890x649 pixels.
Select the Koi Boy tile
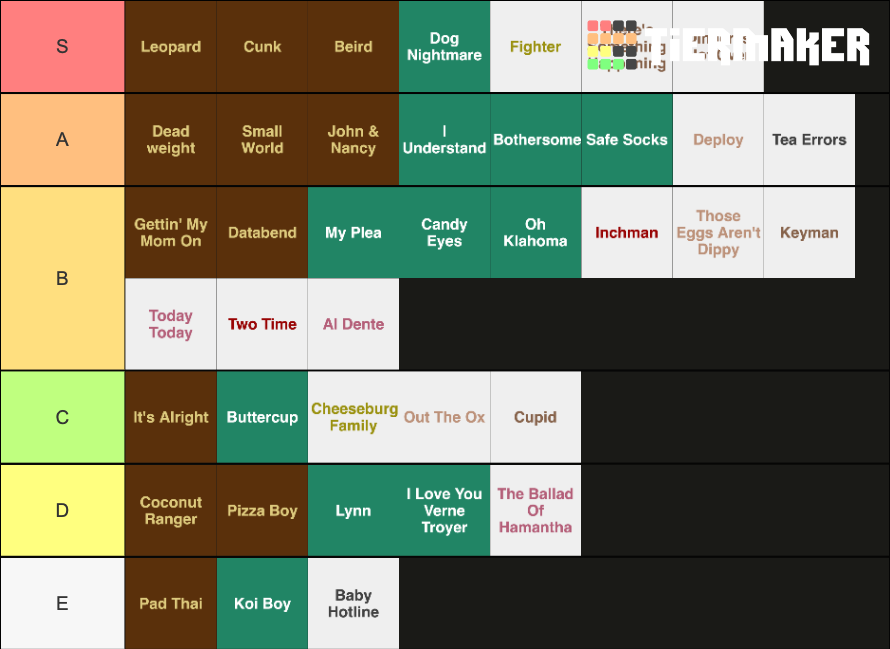(262, 604)
